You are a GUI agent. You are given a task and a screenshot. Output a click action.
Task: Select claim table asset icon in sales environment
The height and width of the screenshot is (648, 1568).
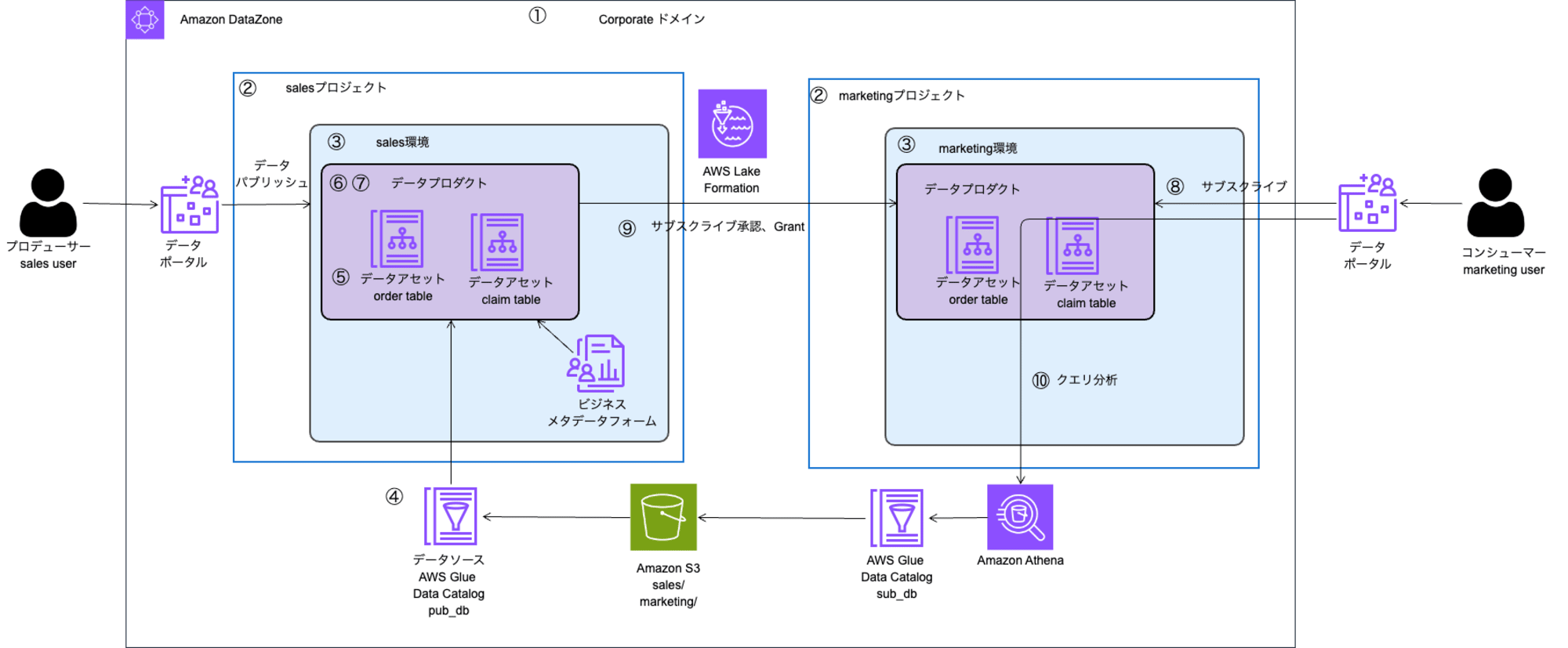[x=497, y=242]
